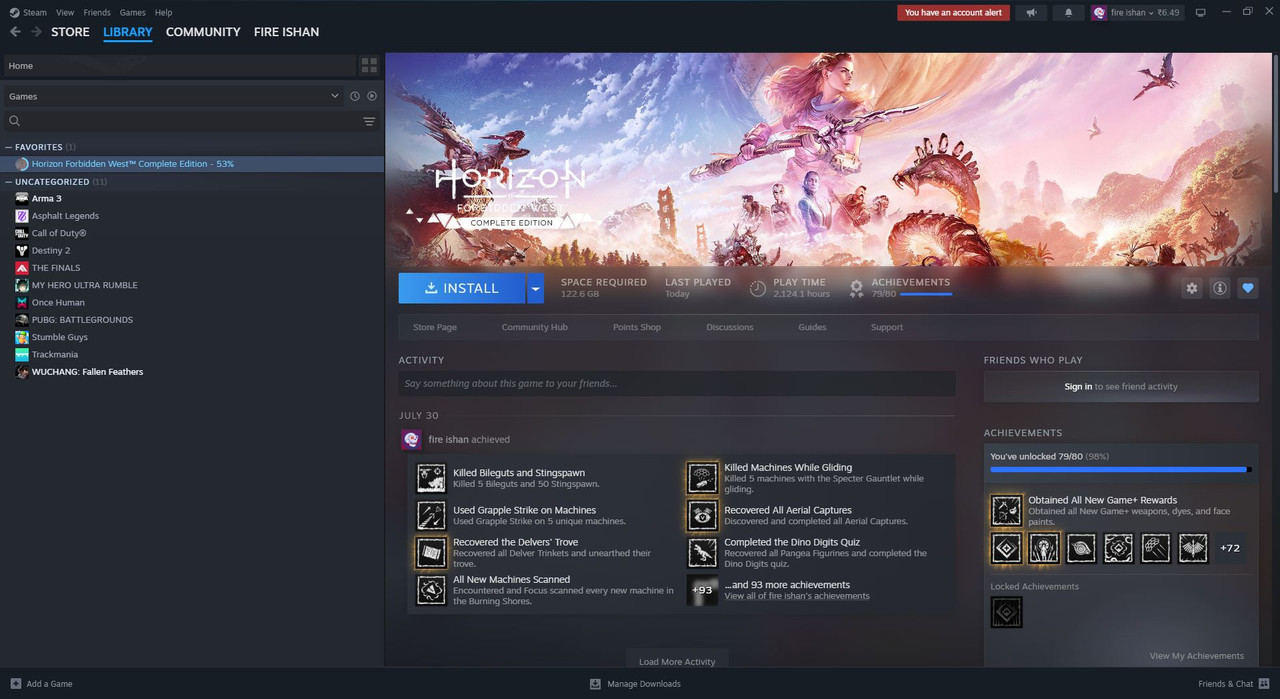Click the Arma 3 game icon
1280x699 pixels.
tap(22, 198)
